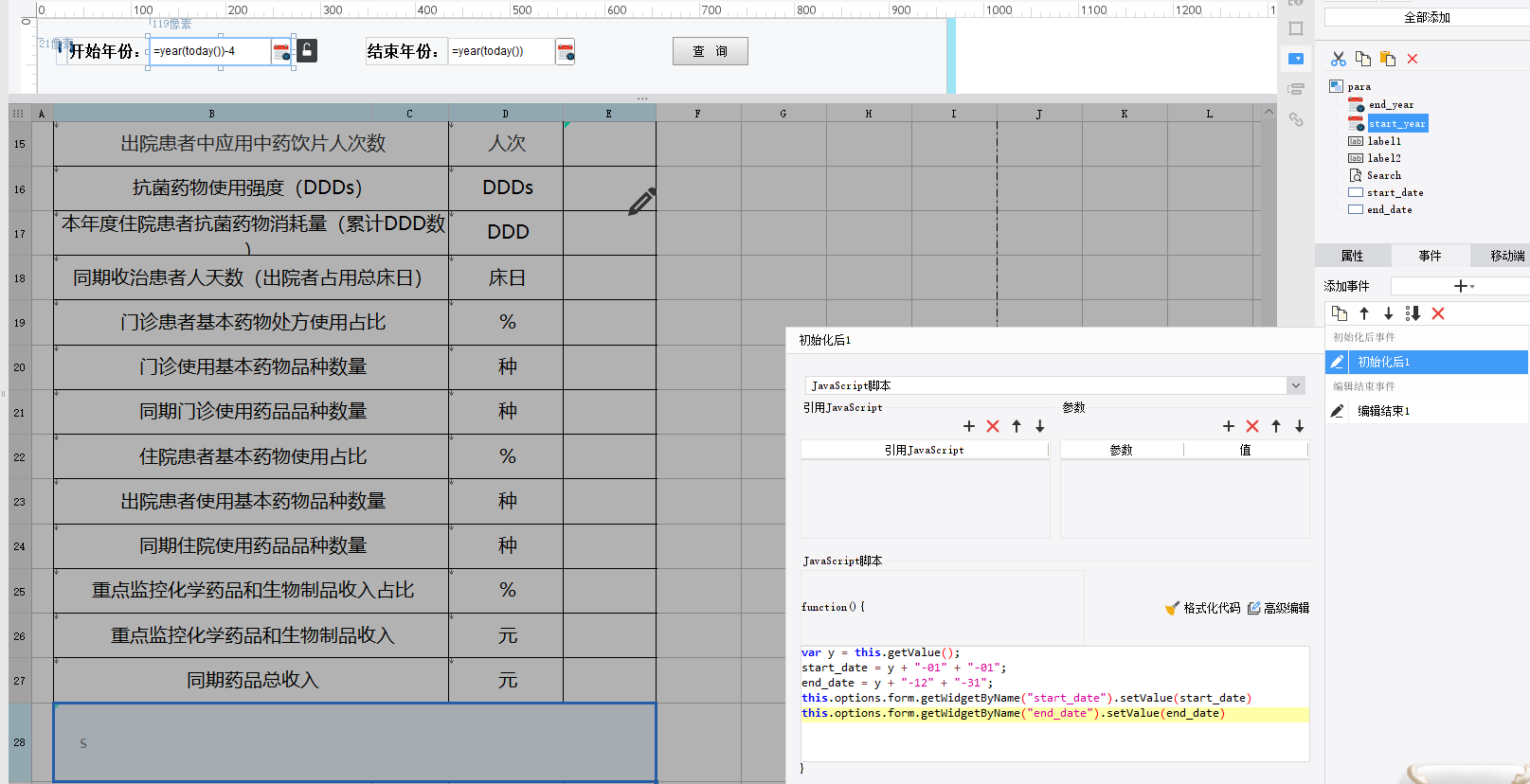1530x784 pixels.
Task: Select cell 抗菌药物使用强度 (DDDs)
Action: click(x=251, y=188)
